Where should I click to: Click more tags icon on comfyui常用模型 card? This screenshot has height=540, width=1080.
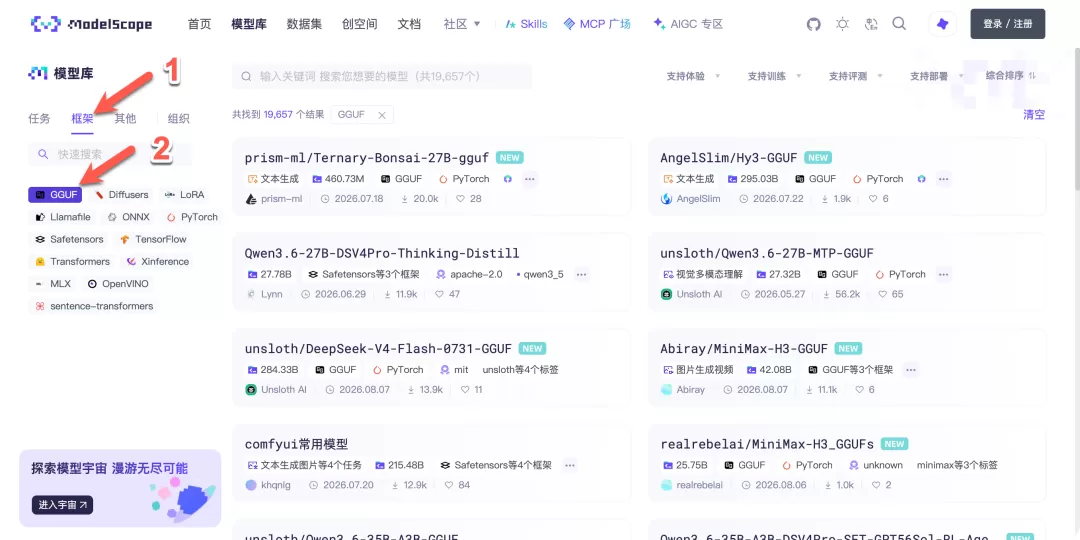click(x=570, y=465)
